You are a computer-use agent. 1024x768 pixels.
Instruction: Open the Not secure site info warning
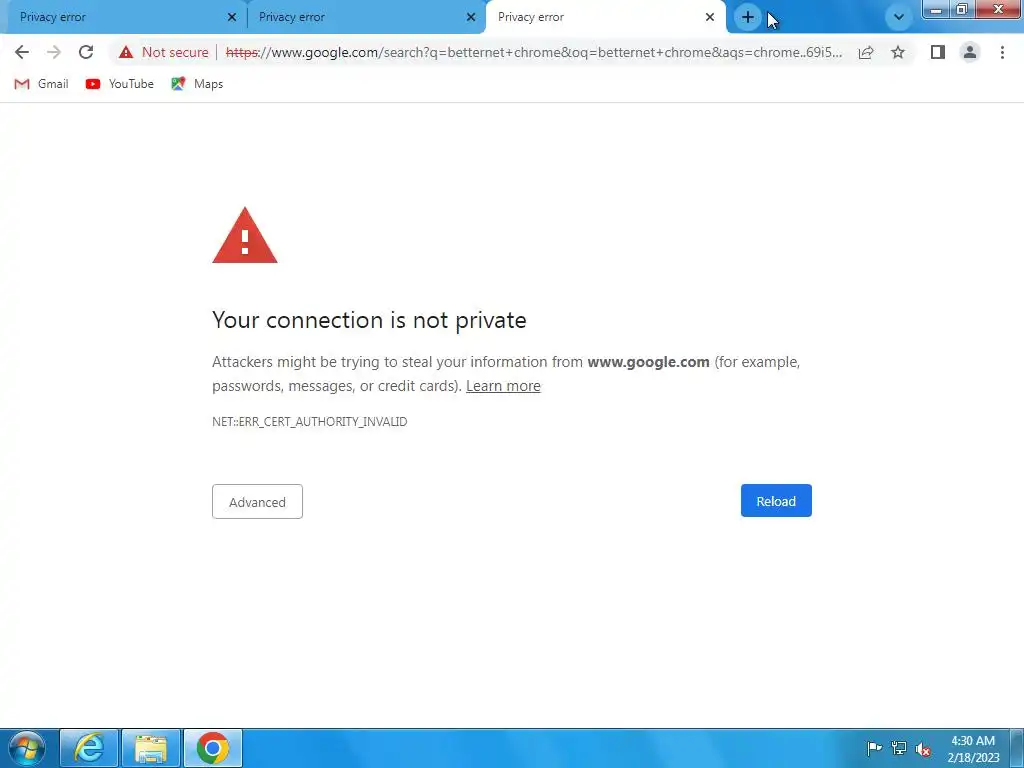point(164,52)
